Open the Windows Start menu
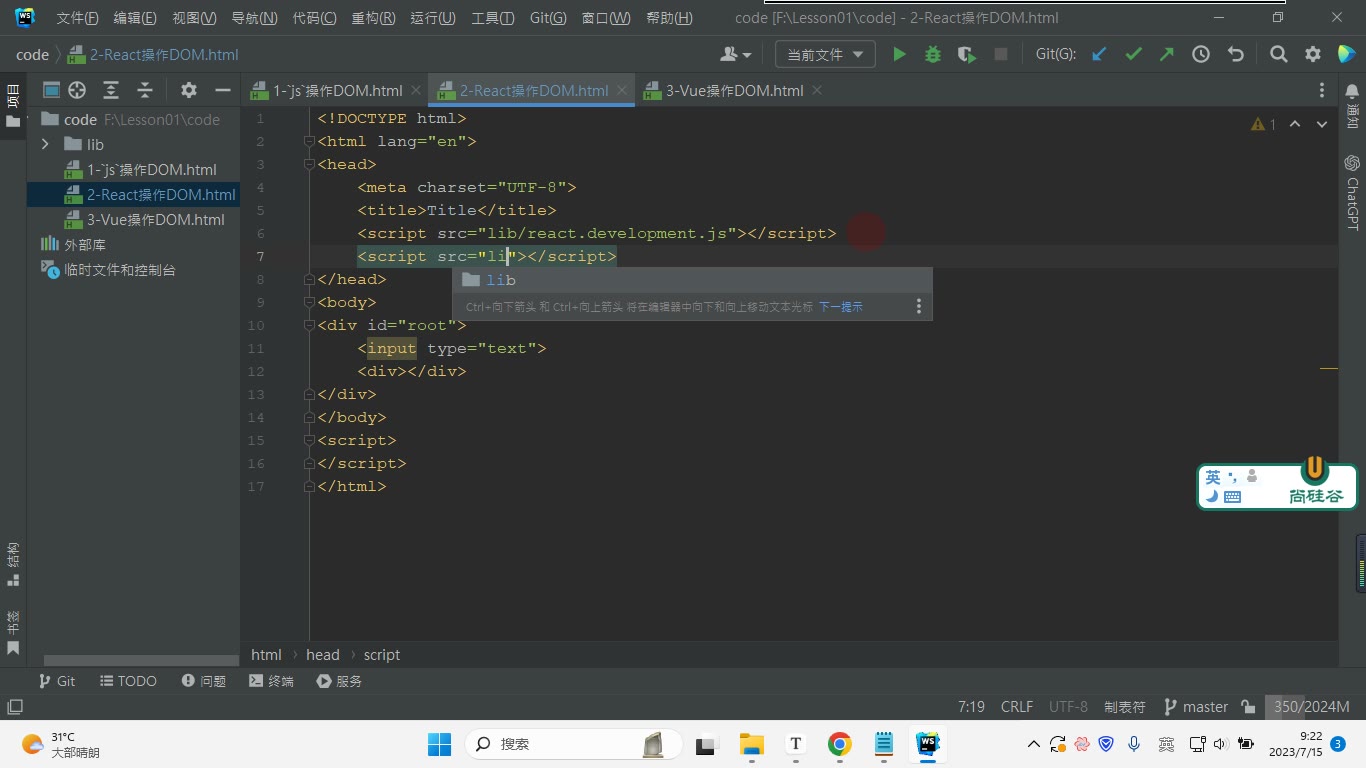The image size is (1366, 768). tap(440, 744)
